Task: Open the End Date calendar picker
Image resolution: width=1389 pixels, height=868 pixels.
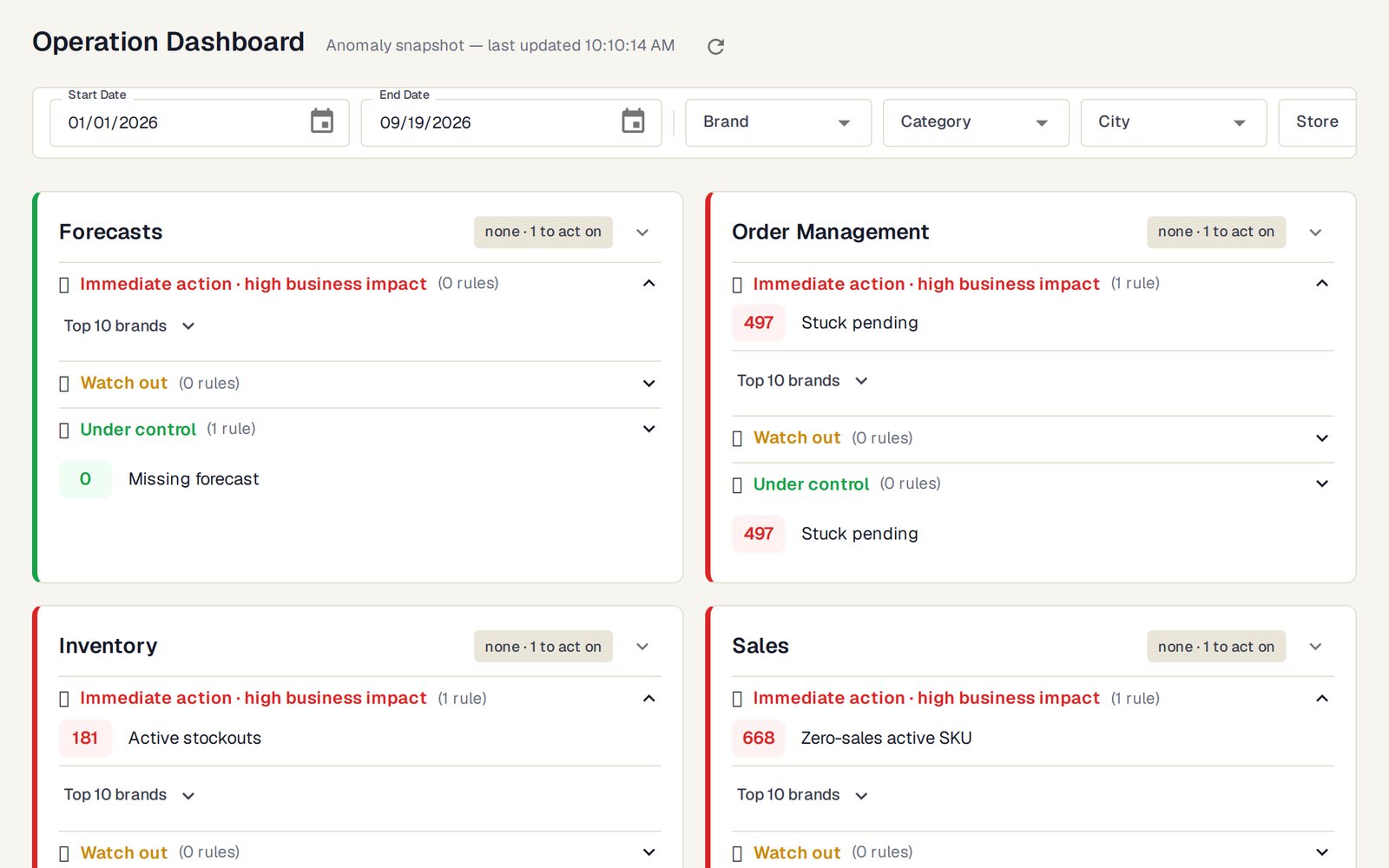Action: 633,122
